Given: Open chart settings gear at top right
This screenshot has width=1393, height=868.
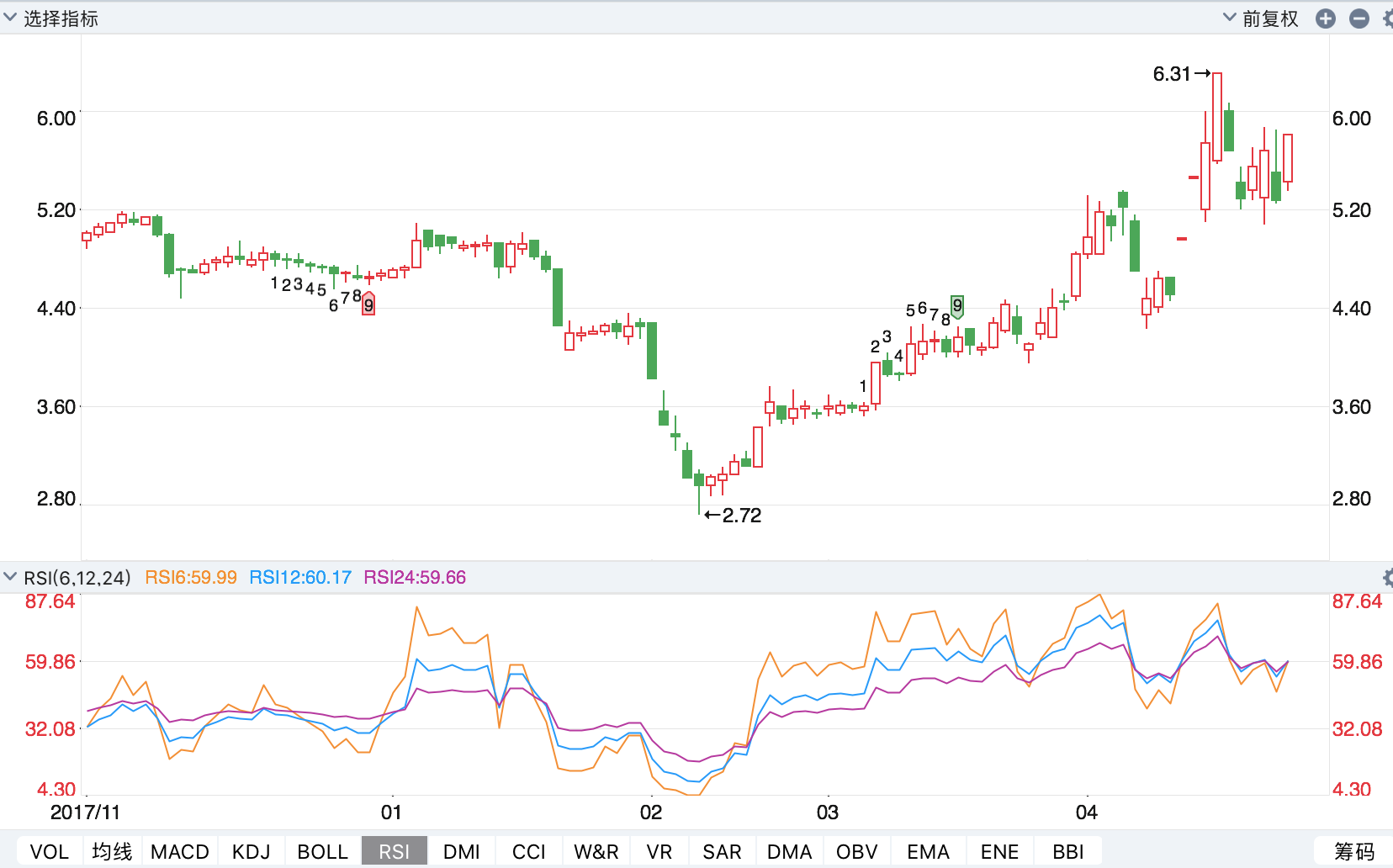Looking at the screenshot, I should click(1388, 19).
